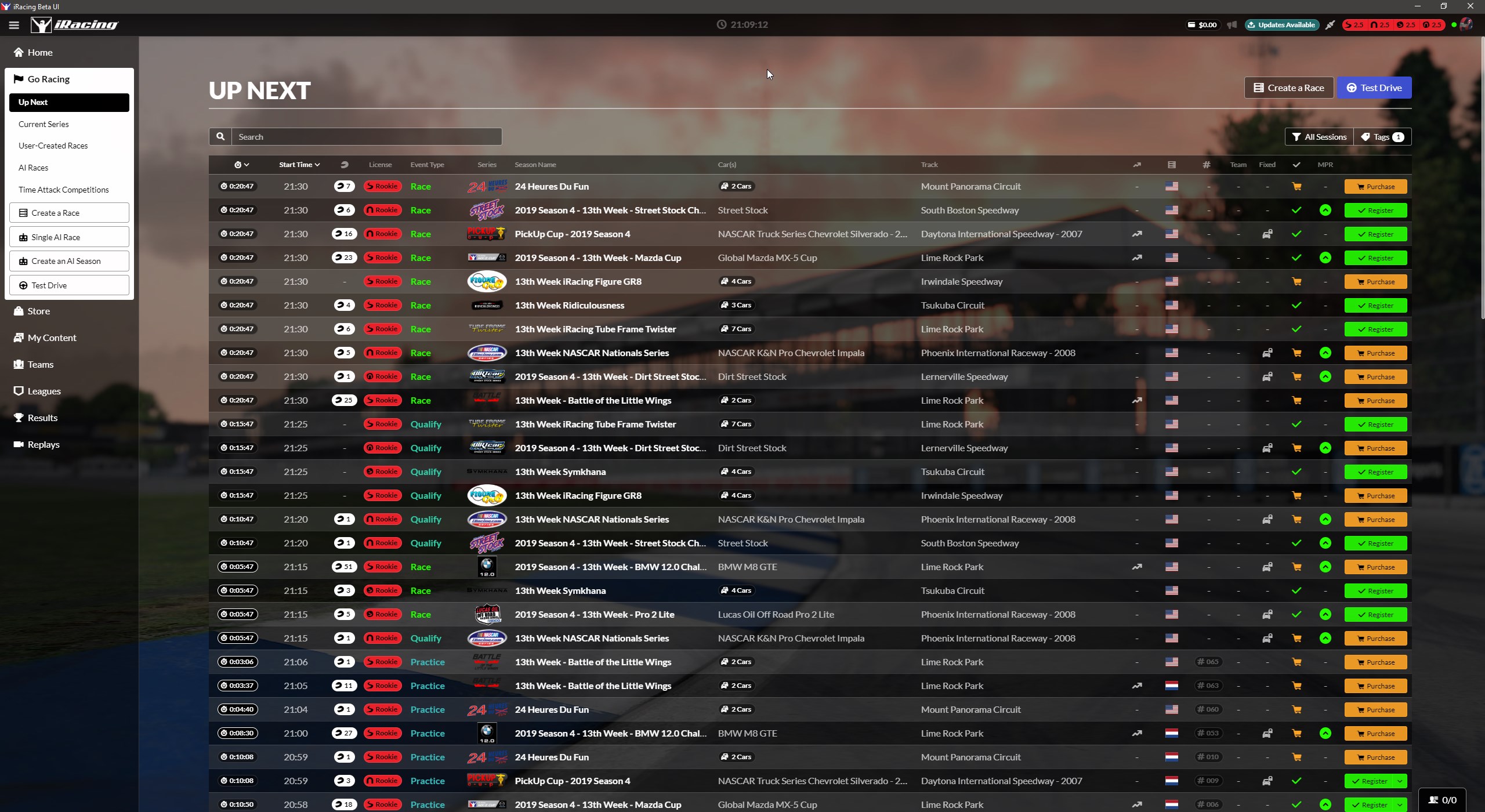This screenshot has height=812, width=1485.
Task: Toggle the Tags filter button
Action: click(x=1382, y=137)
